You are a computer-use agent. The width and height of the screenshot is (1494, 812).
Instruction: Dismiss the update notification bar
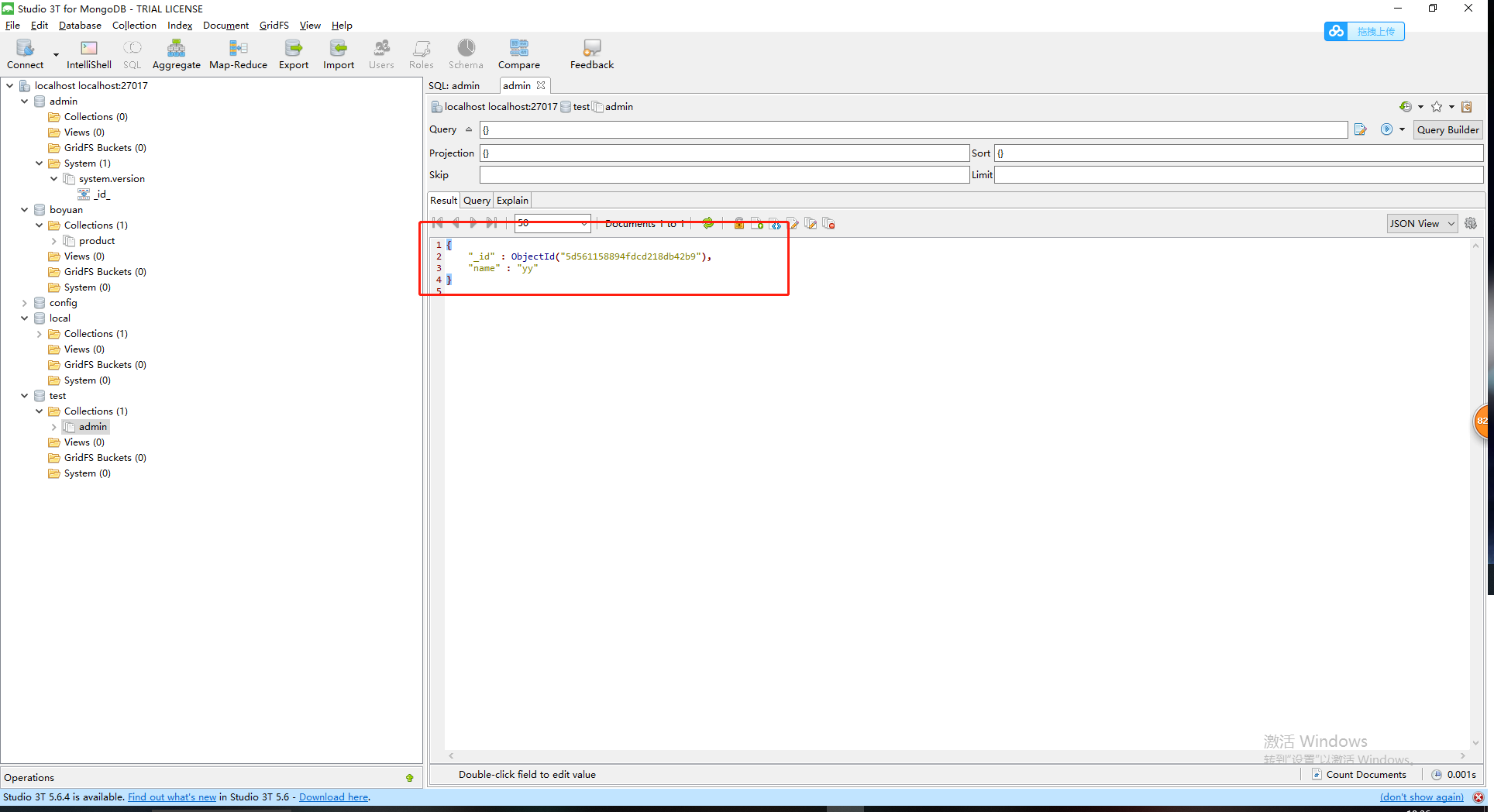[1479, 797]
